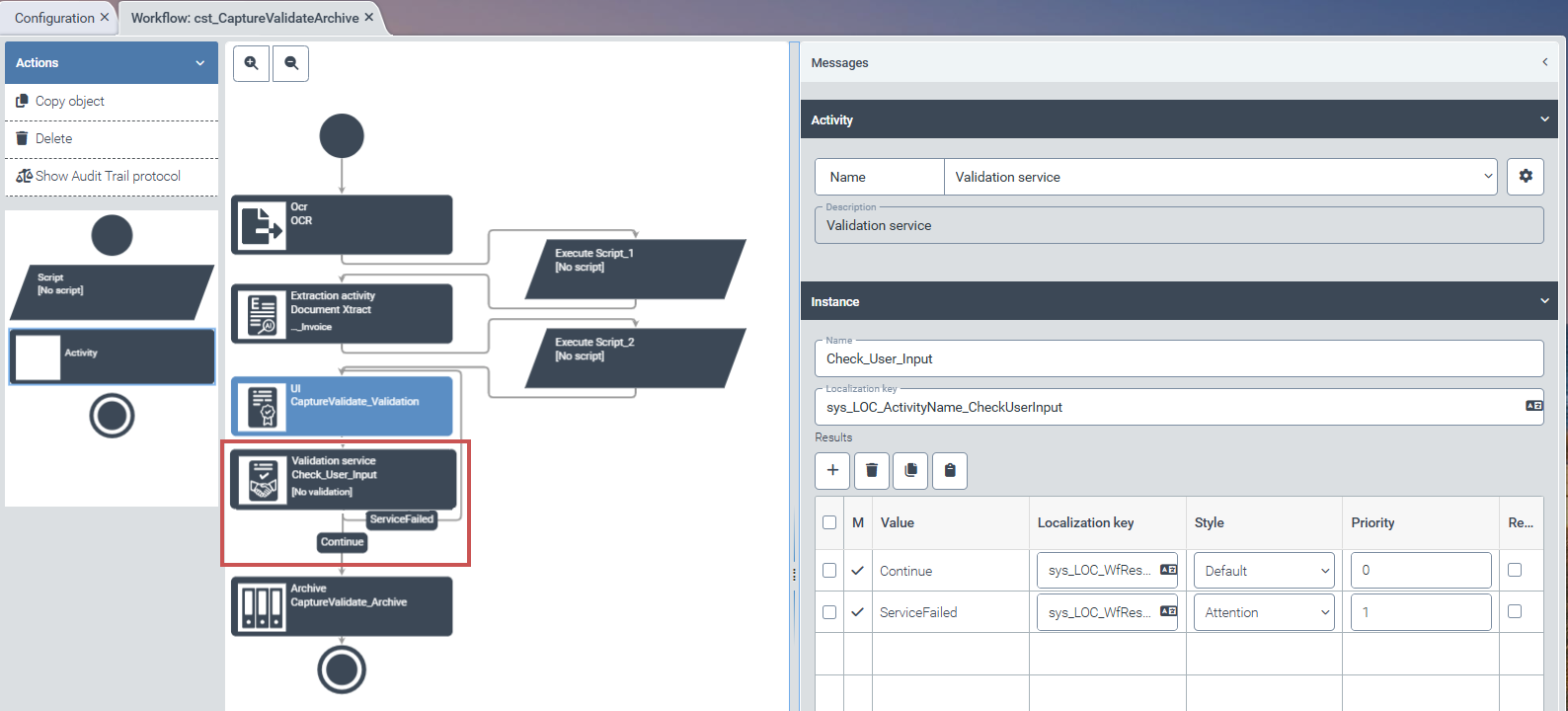Click the Delete trash icon in Actions
Viewport: 1568px width, 711px height.
pos(22,138)
